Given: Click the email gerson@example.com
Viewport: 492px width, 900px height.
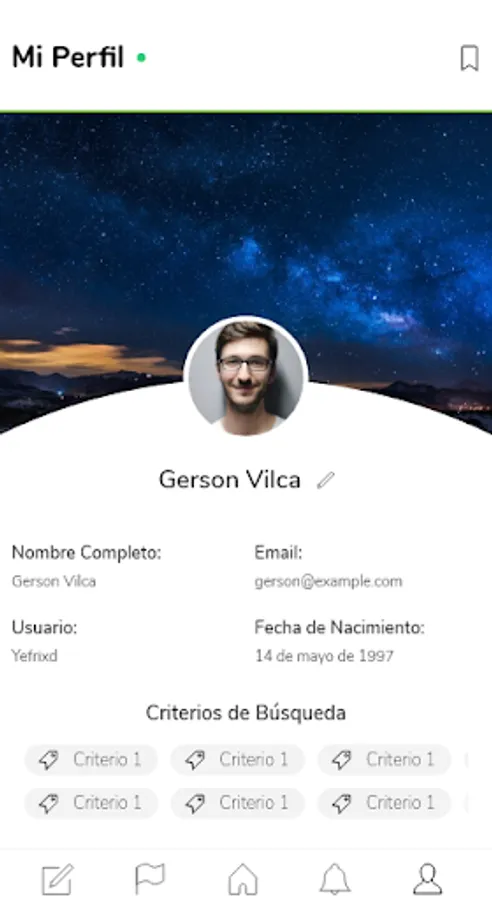Looking at the screenshot, I should tap(328, 581).
